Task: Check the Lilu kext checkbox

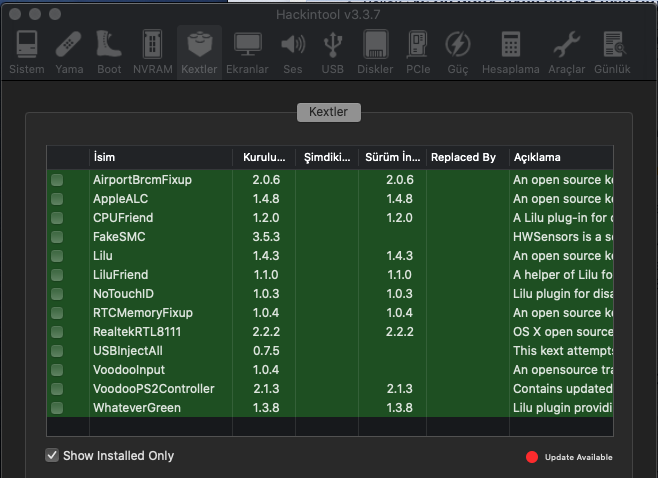Action: (57, 256)
